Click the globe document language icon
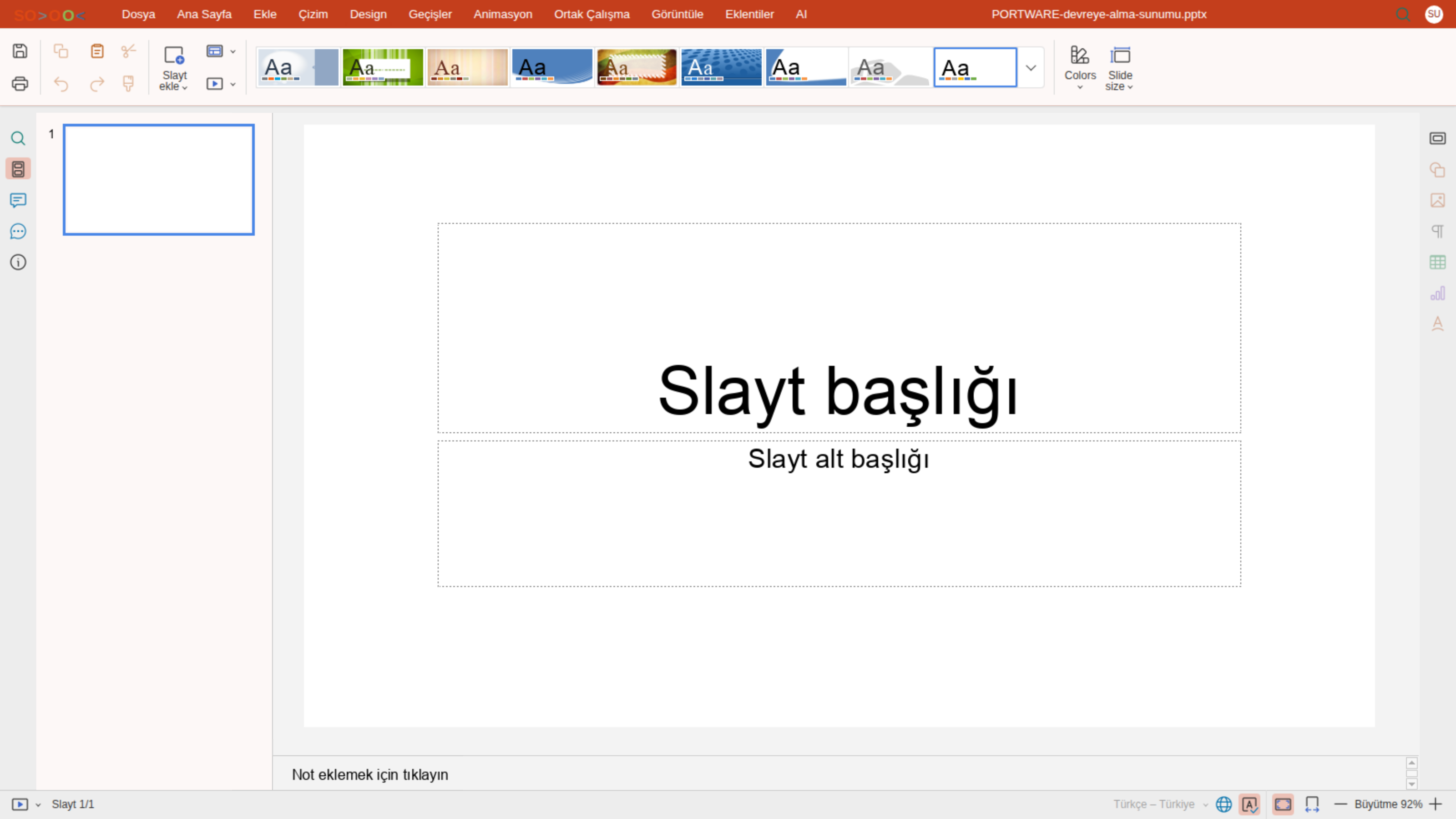 click(x=1223, y=804)
